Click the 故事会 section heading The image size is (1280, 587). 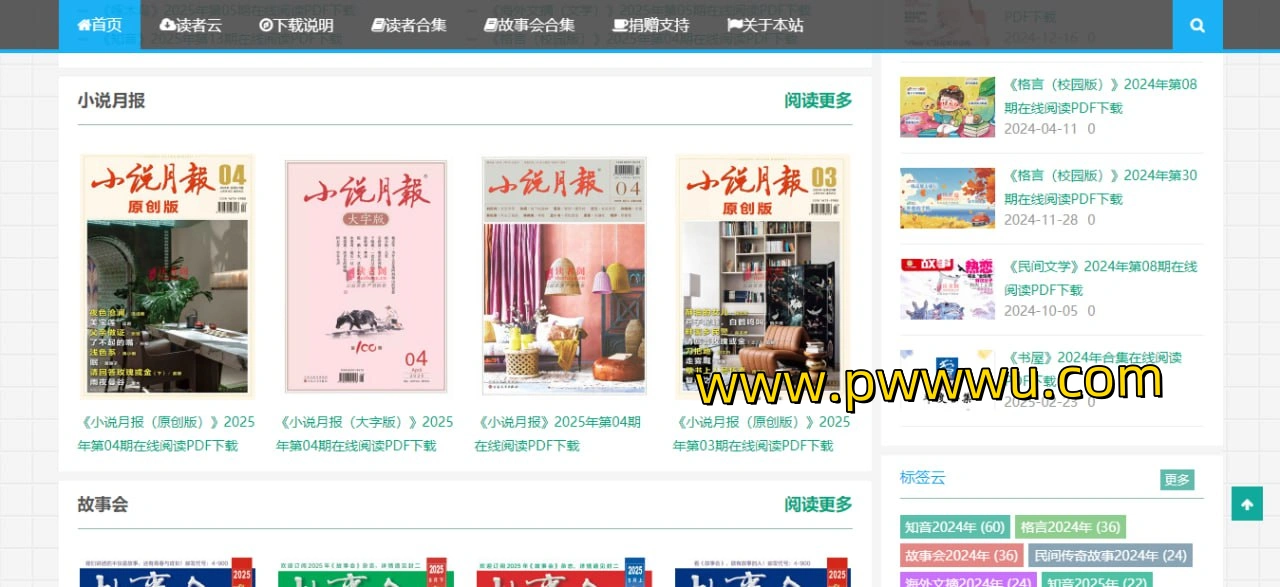103,504
